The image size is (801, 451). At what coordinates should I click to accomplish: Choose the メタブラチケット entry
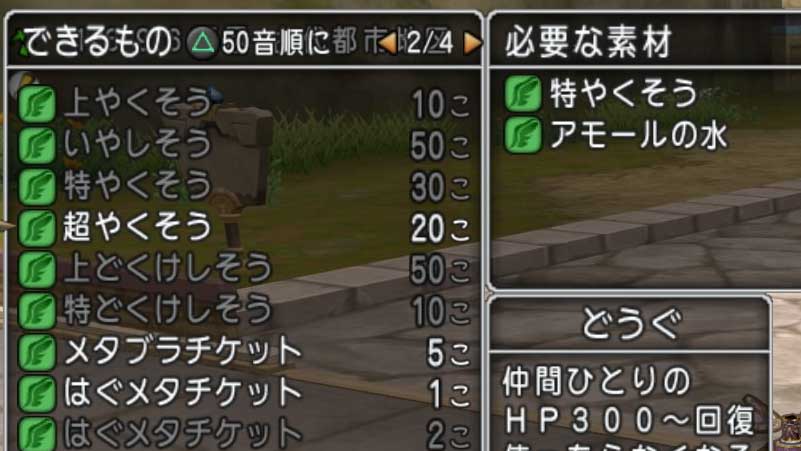244,352
